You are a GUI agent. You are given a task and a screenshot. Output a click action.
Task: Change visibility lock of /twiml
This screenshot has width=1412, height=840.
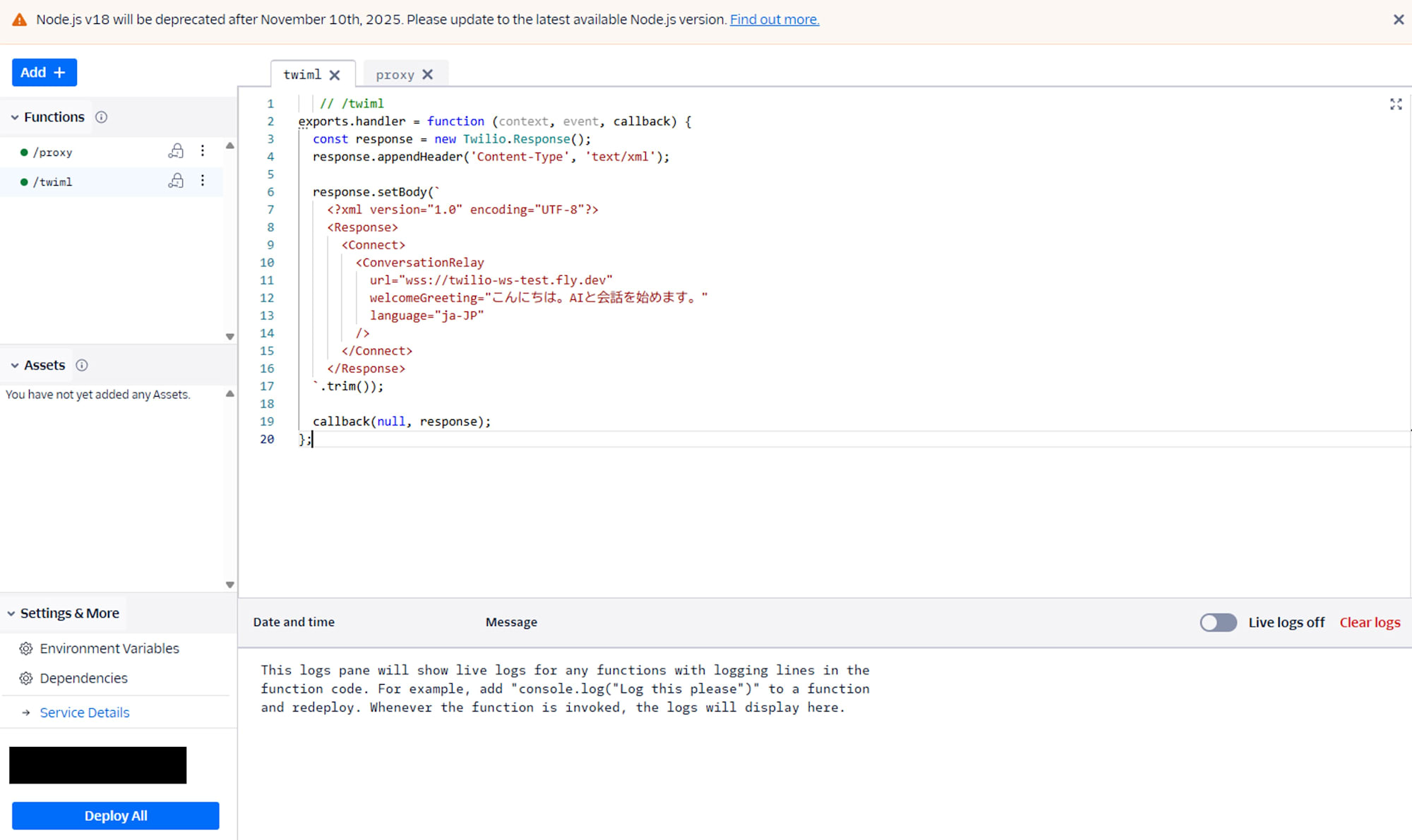(x=176, y=181)
